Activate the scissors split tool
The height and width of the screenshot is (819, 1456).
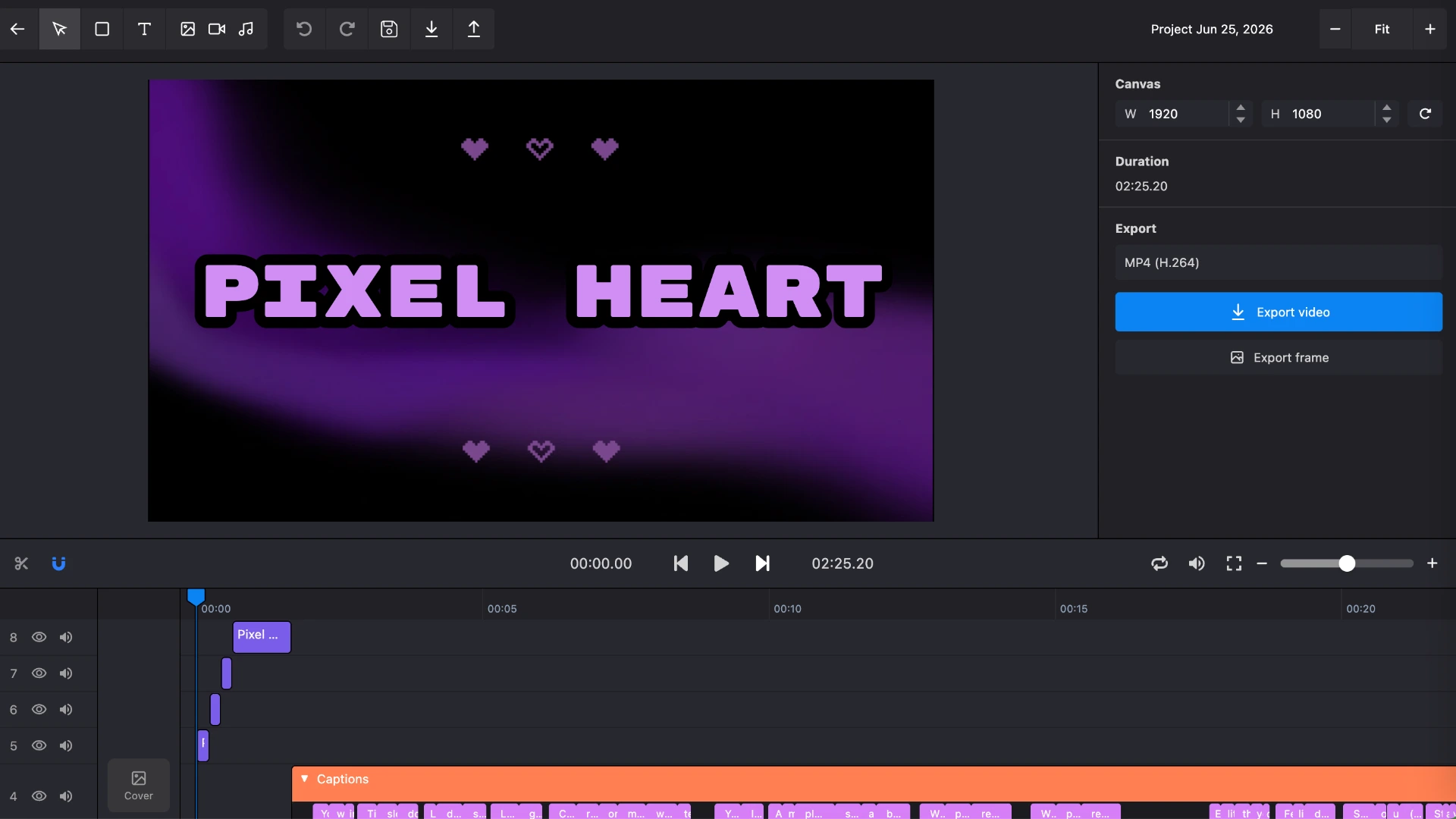21,563
